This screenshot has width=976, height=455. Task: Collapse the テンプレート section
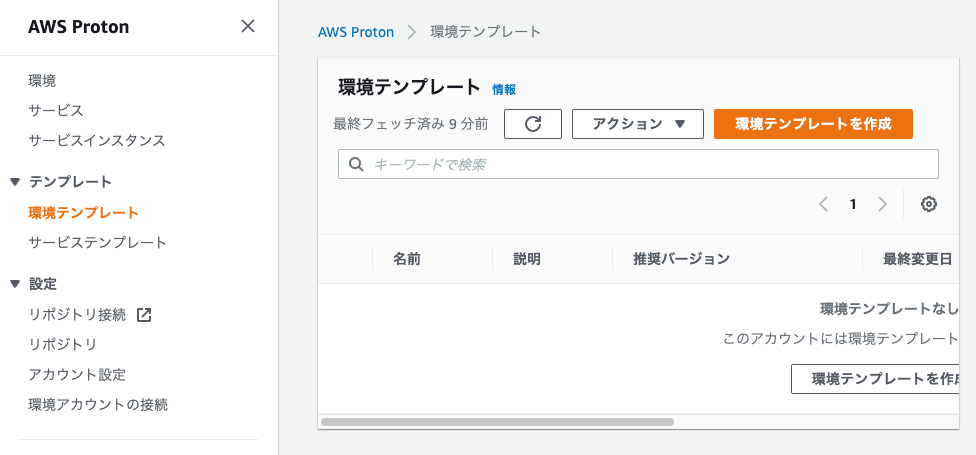pyautogui.click(x=16, y=182)
